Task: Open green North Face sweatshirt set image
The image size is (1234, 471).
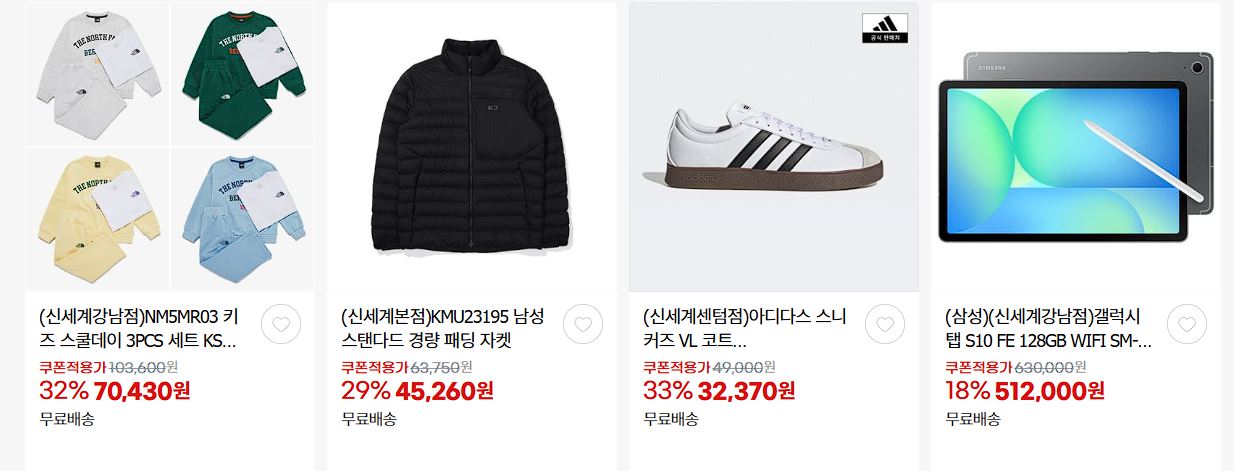Action: tap(241, 74)
